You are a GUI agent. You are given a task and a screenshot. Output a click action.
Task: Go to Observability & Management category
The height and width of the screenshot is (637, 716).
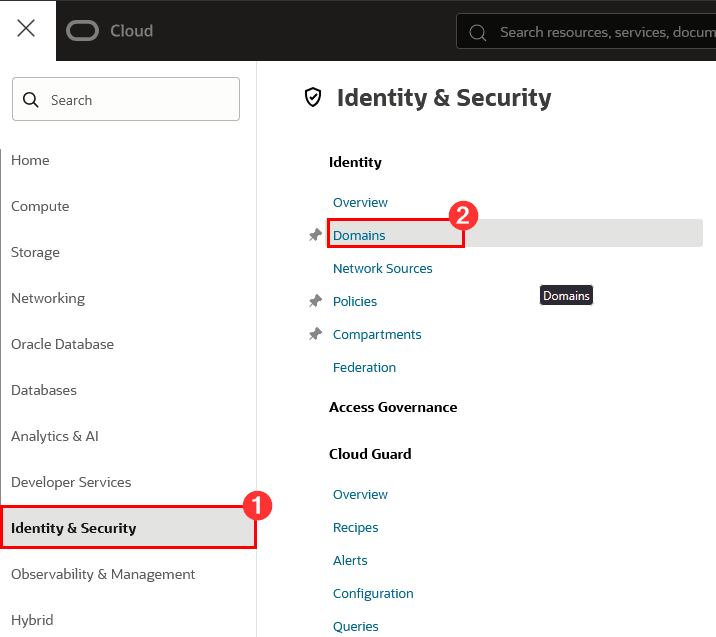(103, 574)
